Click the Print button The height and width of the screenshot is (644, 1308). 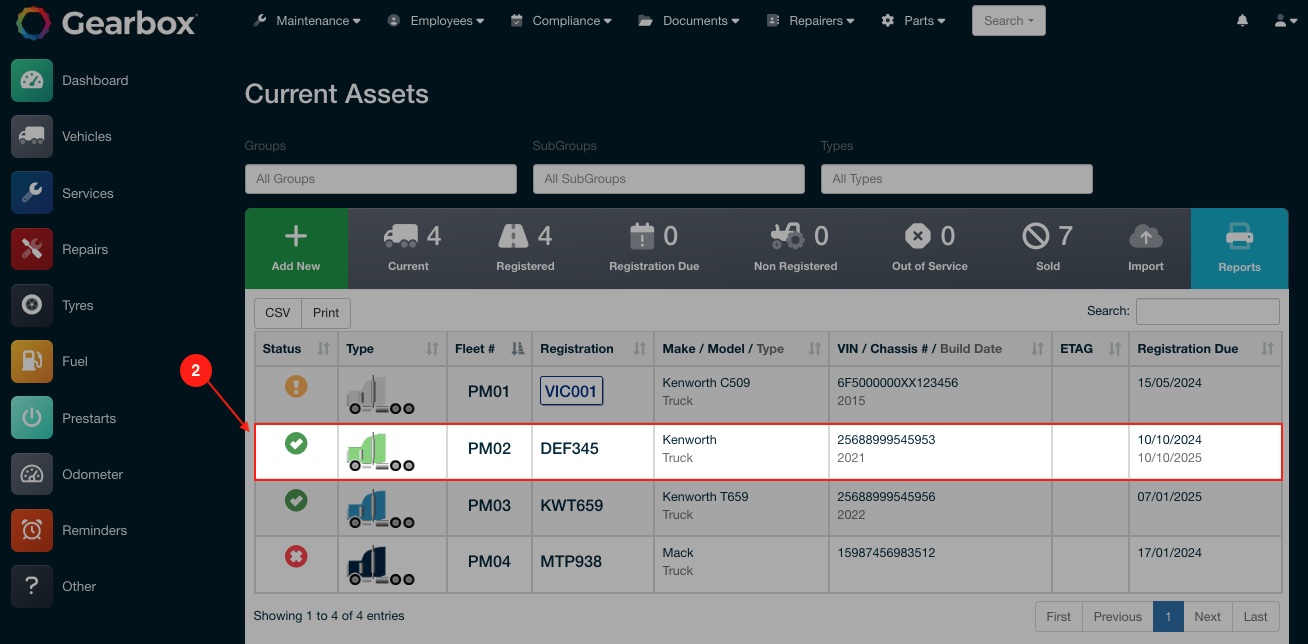click(326, 312)
